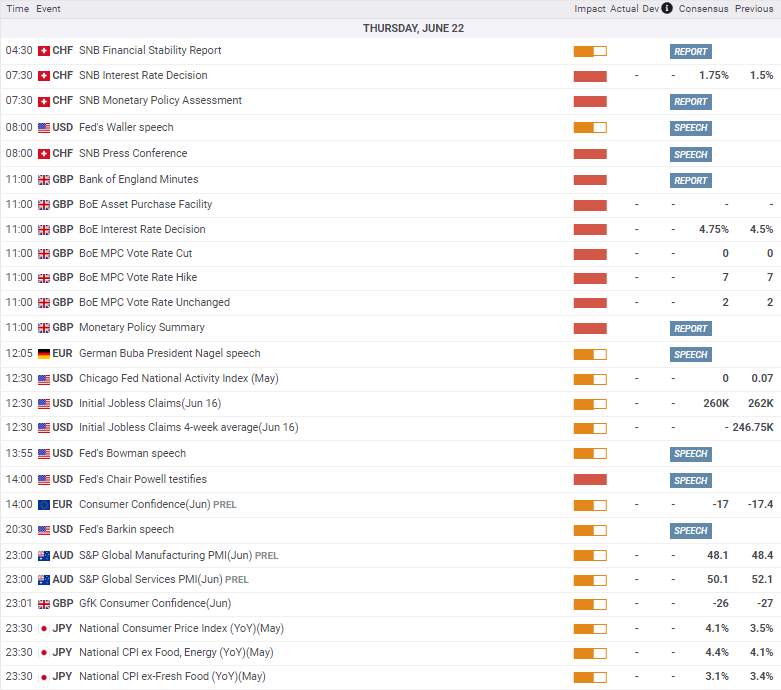
Task: Click the Consensus column header
Action: click(x=703, y=8)
